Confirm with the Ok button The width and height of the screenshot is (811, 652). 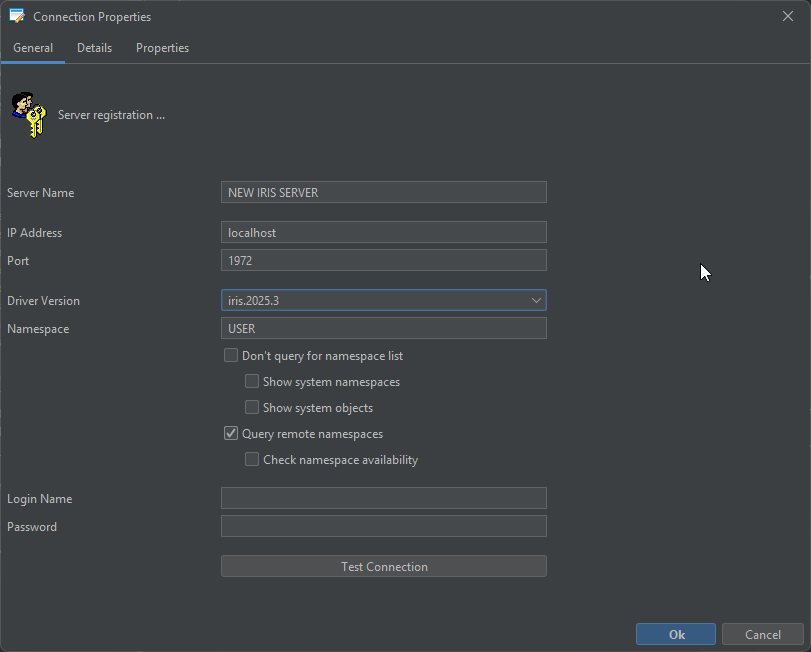coord(676,634)
